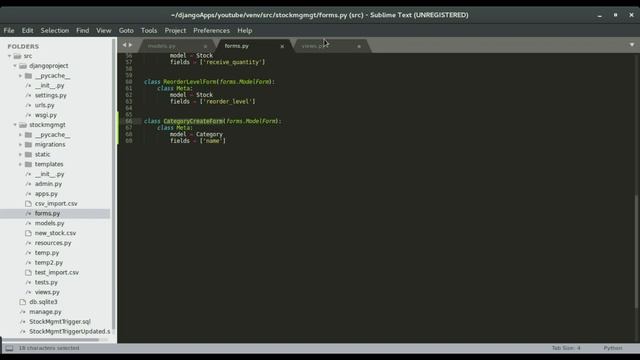The image size is (640, 360).
Task: Open the Edit menu
Action: [x=27, y=31]
